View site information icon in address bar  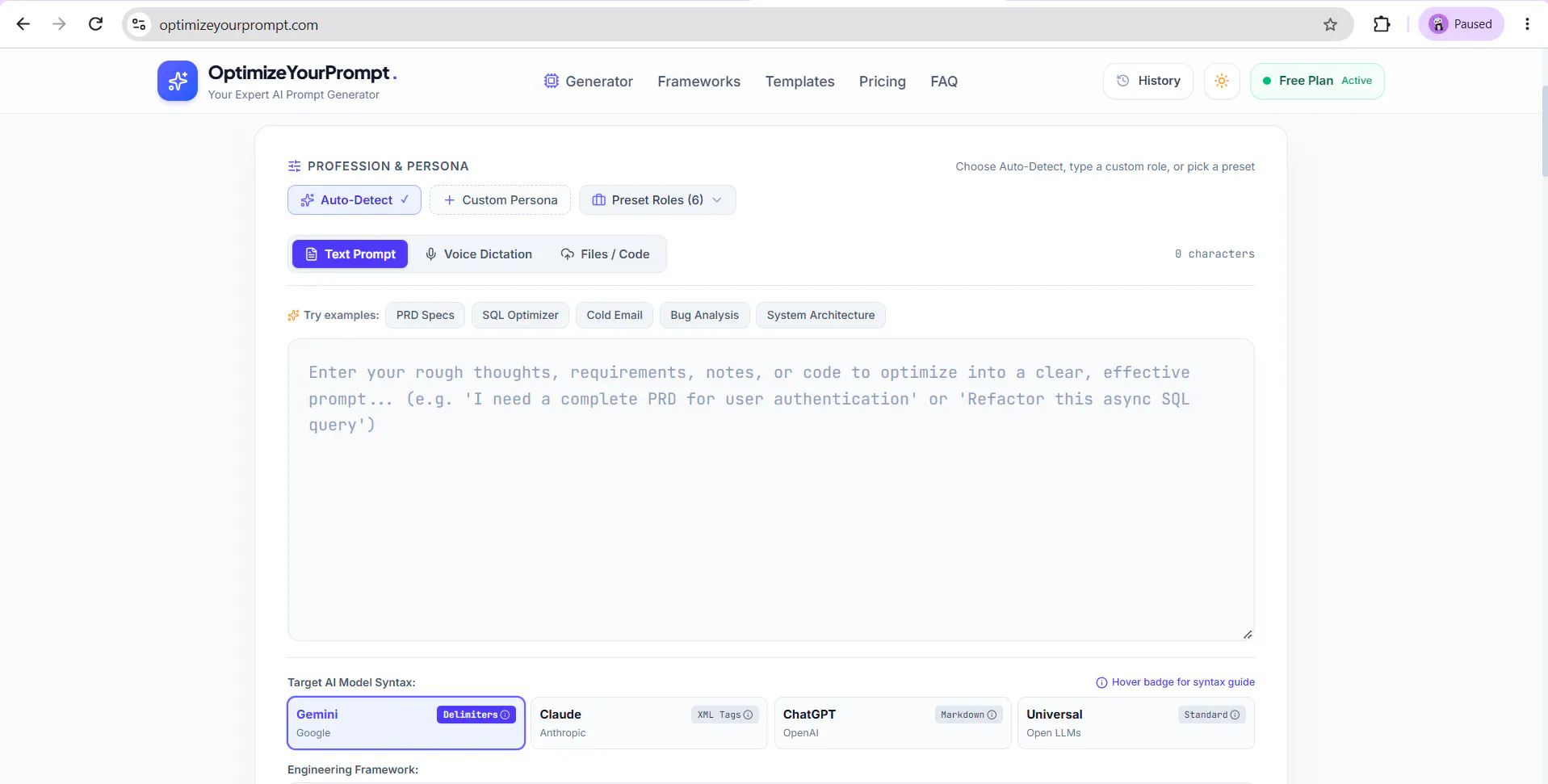click(139, 24)
